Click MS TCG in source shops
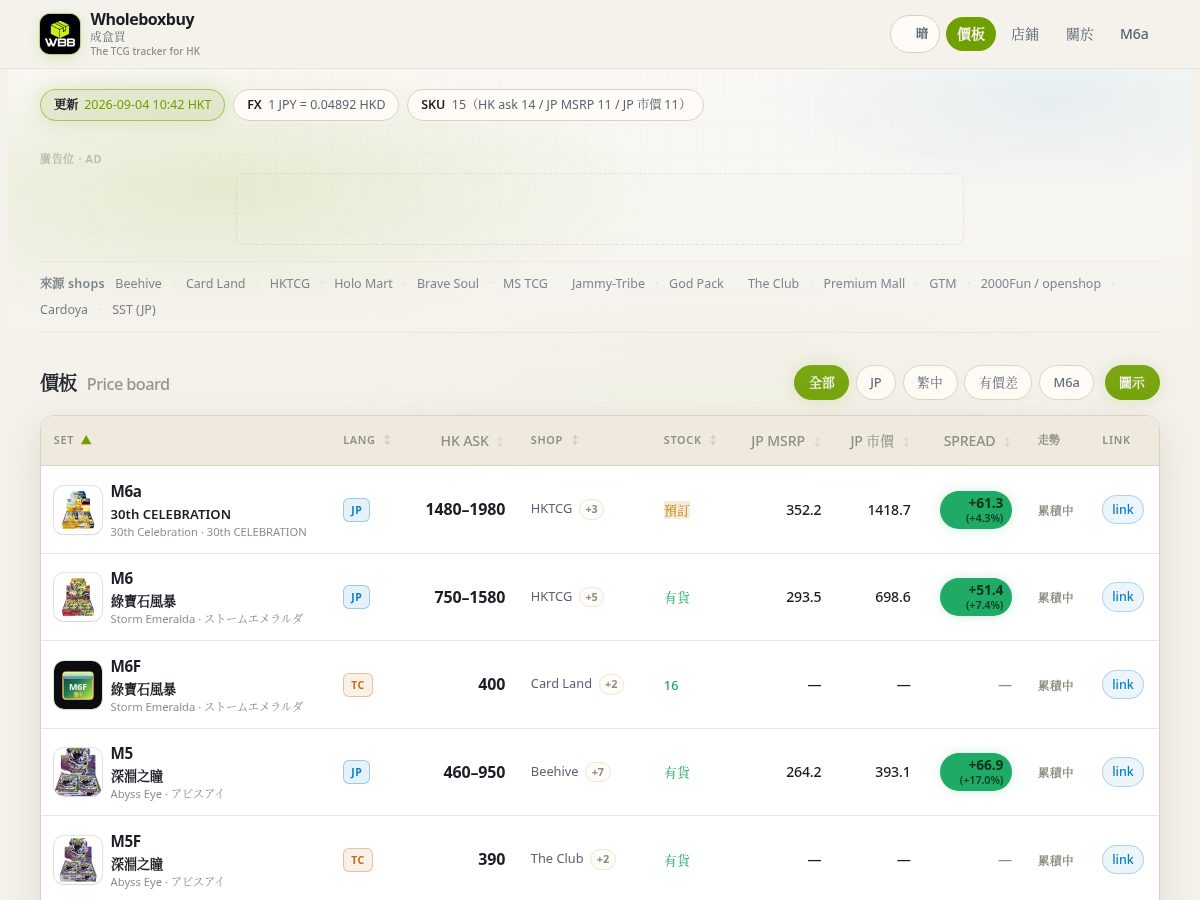 point(525,284)
